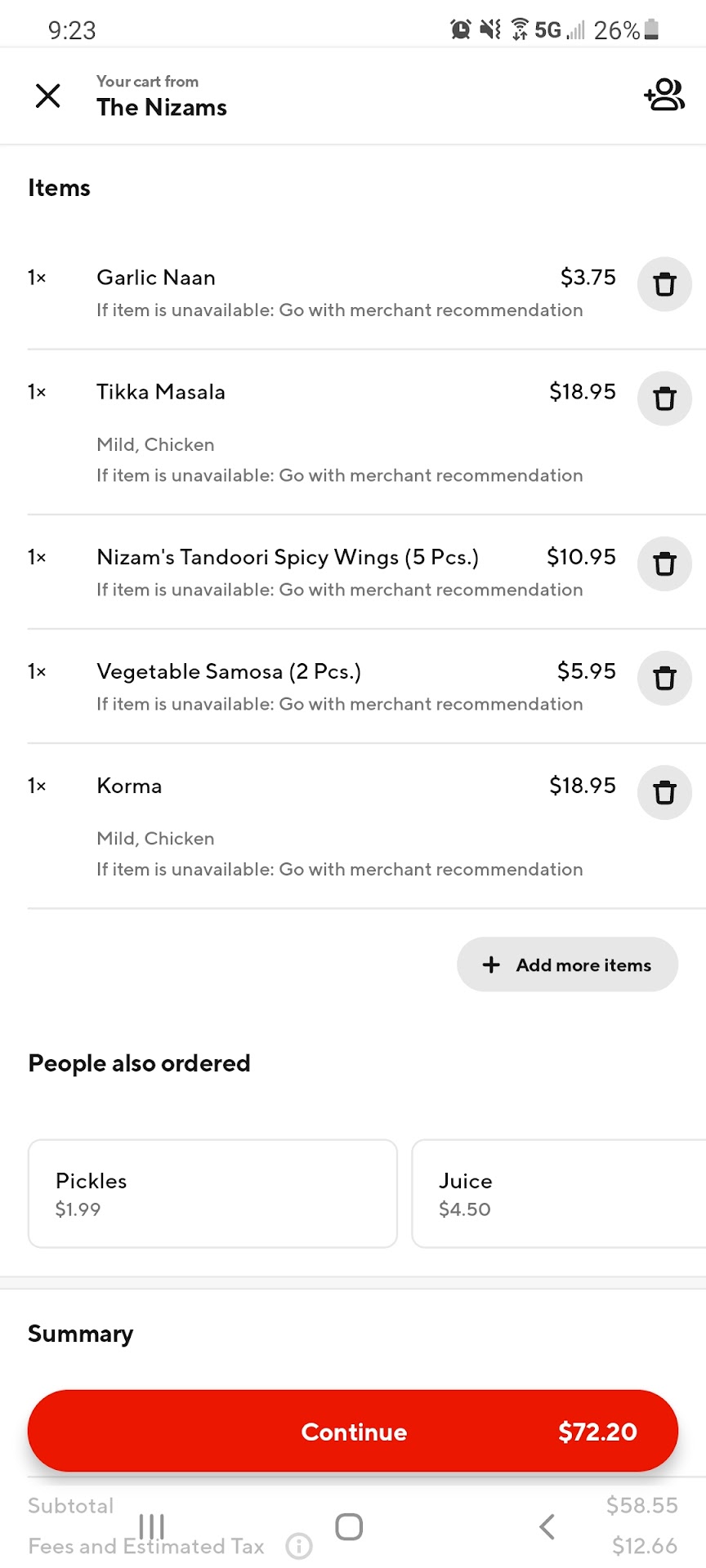Open the Tikka Masala cart item

click(161, 392)
